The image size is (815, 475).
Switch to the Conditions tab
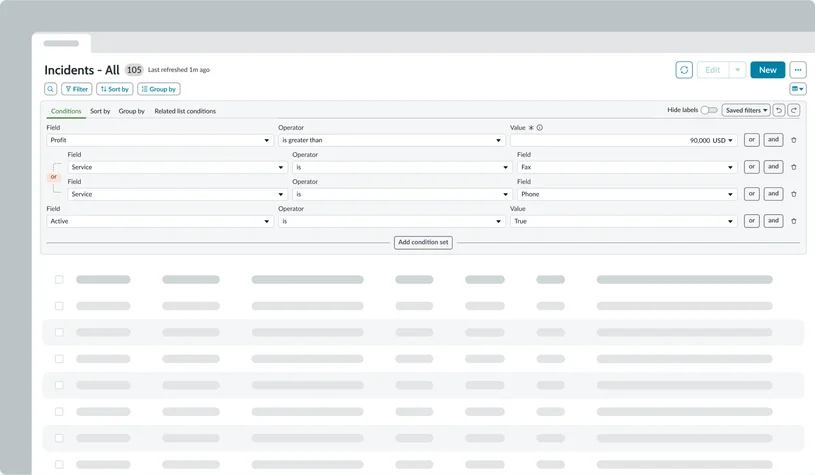click(x=66, y=111)
